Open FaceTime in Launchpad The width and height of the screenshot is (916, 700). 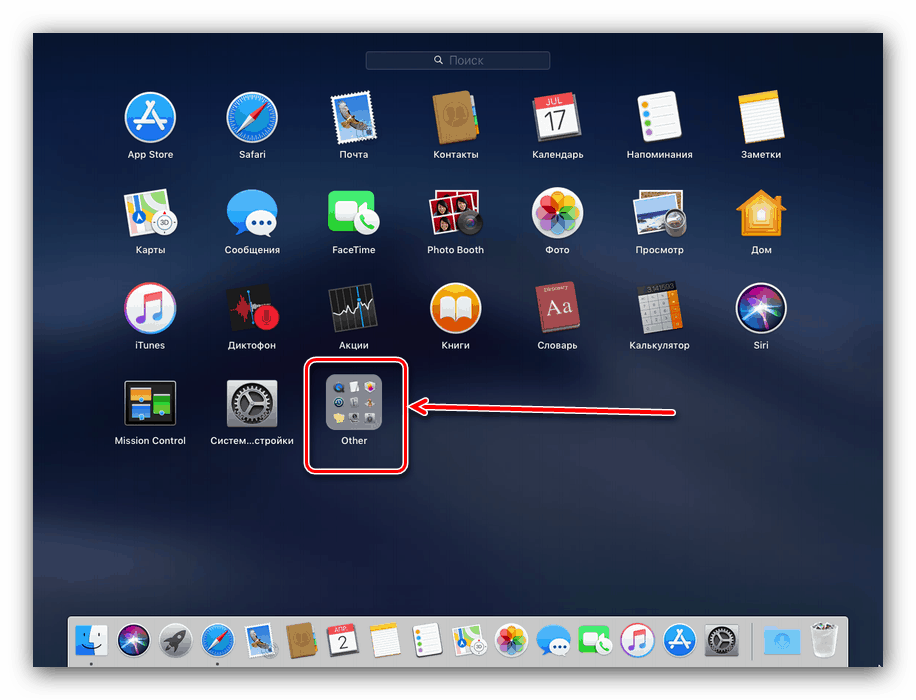point(353,213)
